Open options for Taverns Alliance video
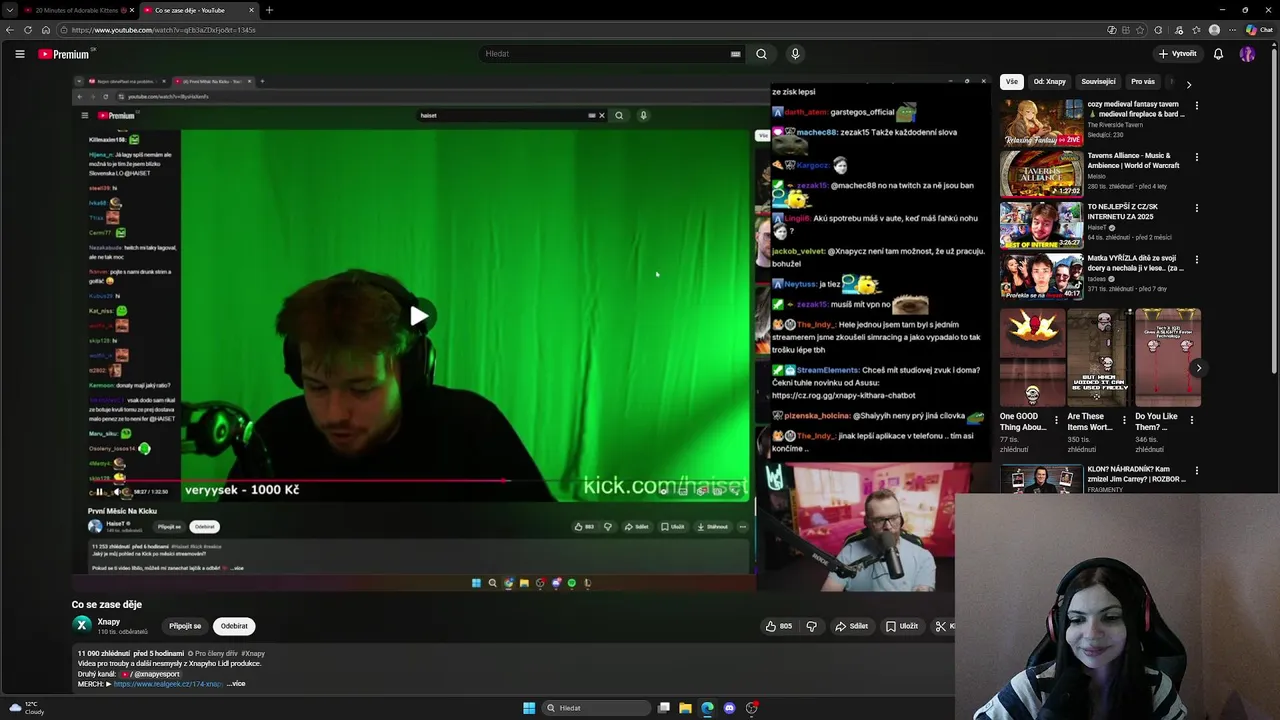Image resolution: width=1280 pixels, height=720 pixels. [x=1197, y=157]
